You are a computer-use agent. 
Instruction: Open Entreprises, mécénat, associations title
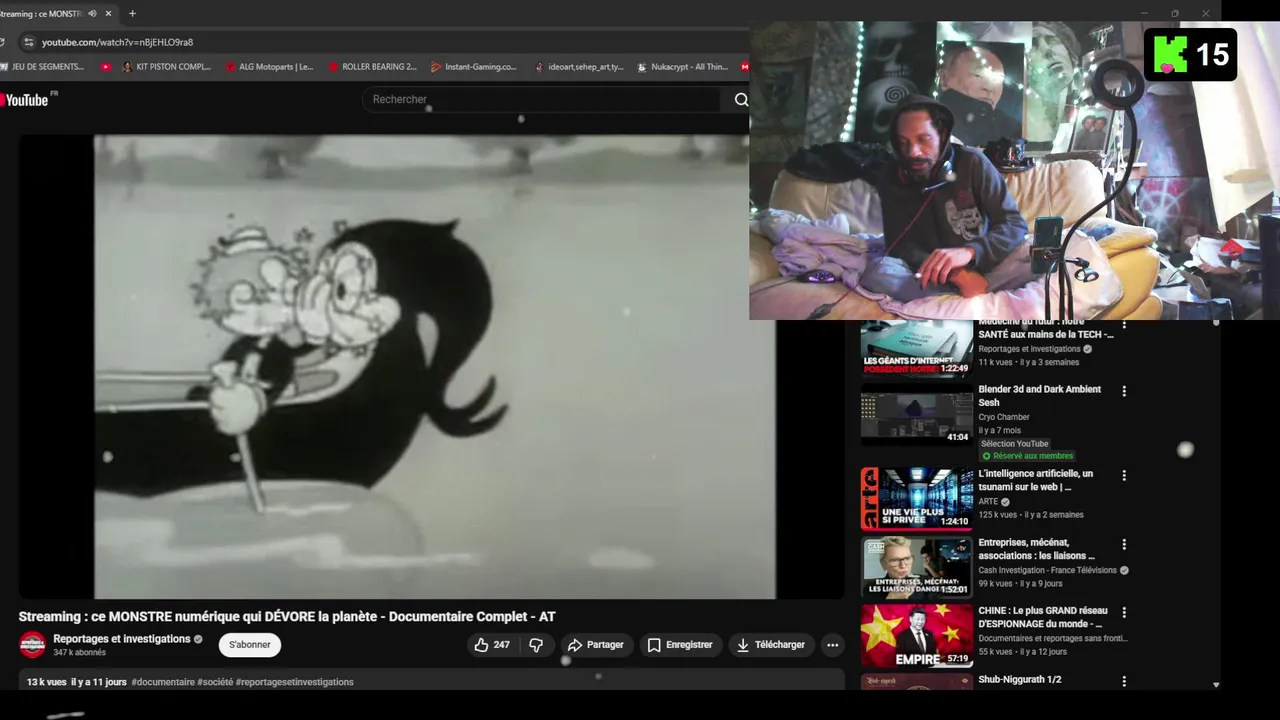point(1037,549)
